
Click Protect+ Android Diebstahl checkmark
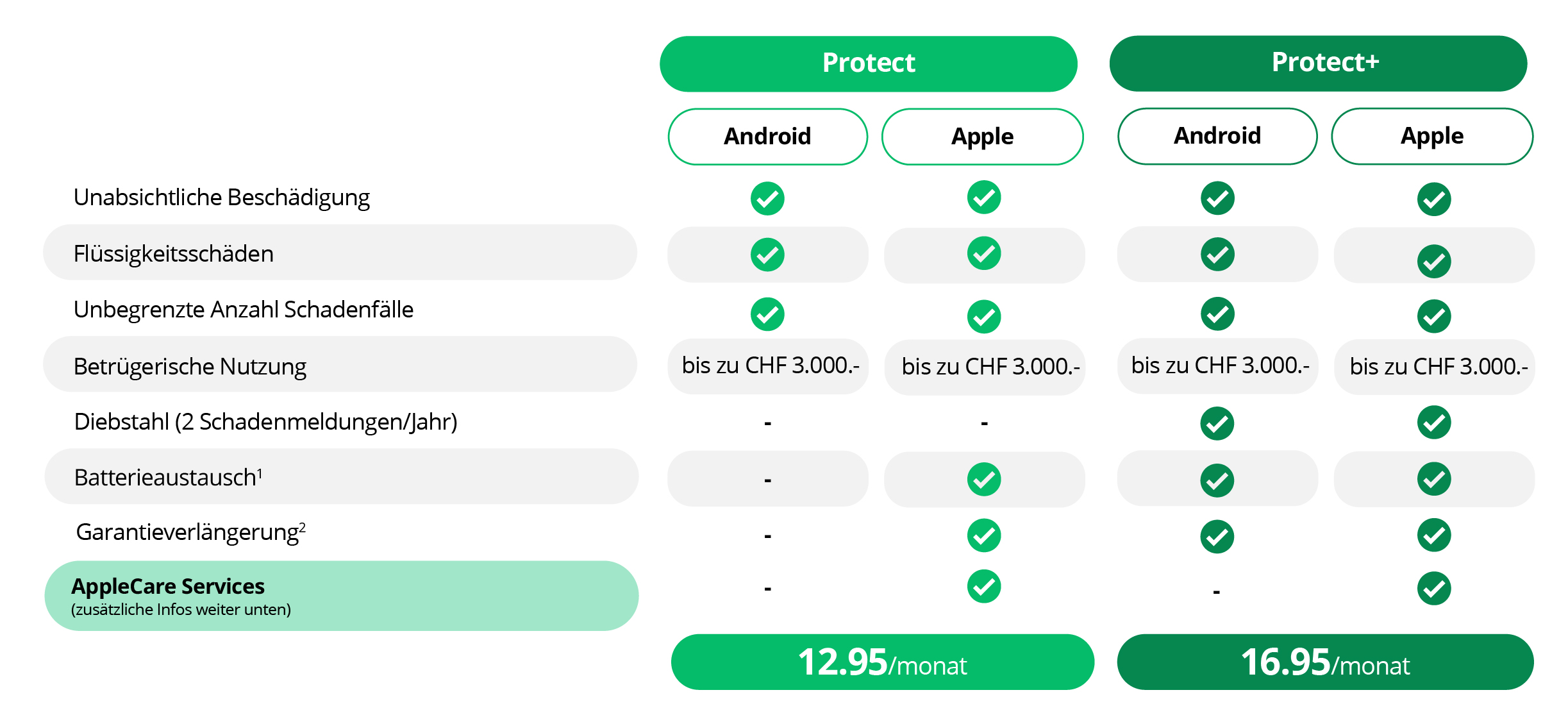[1217, 423]
